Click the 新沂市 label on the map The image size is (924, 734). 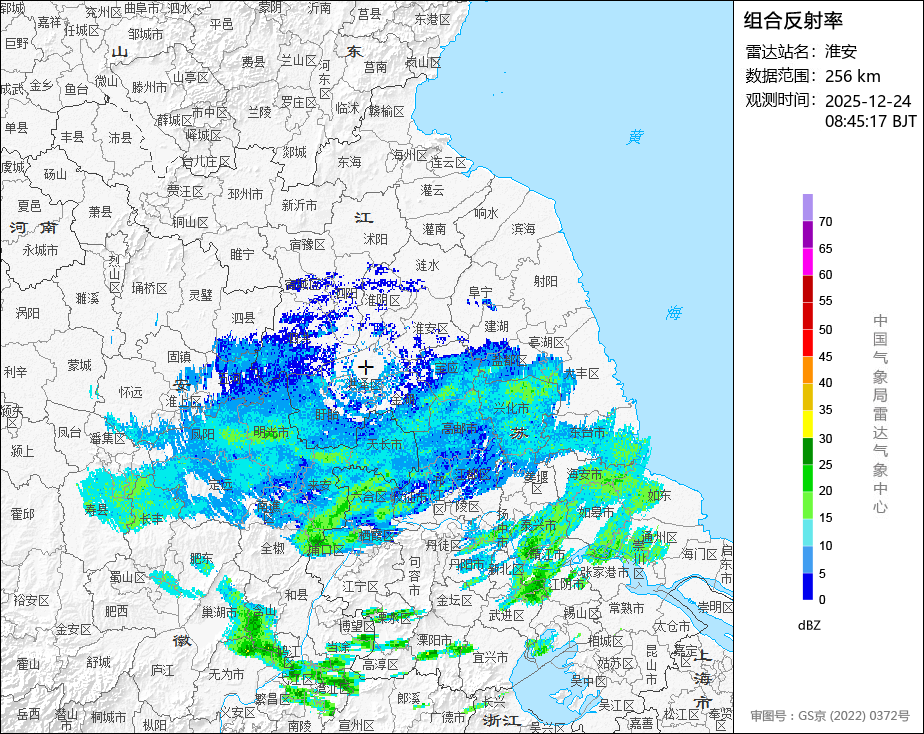[x=299, y=205]
